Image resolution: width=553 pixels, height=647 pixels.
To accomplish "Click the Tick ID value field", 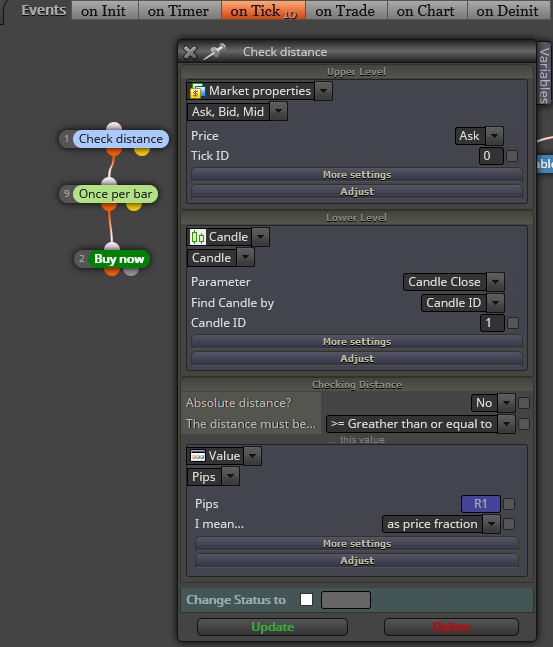I will coord(491,156).
